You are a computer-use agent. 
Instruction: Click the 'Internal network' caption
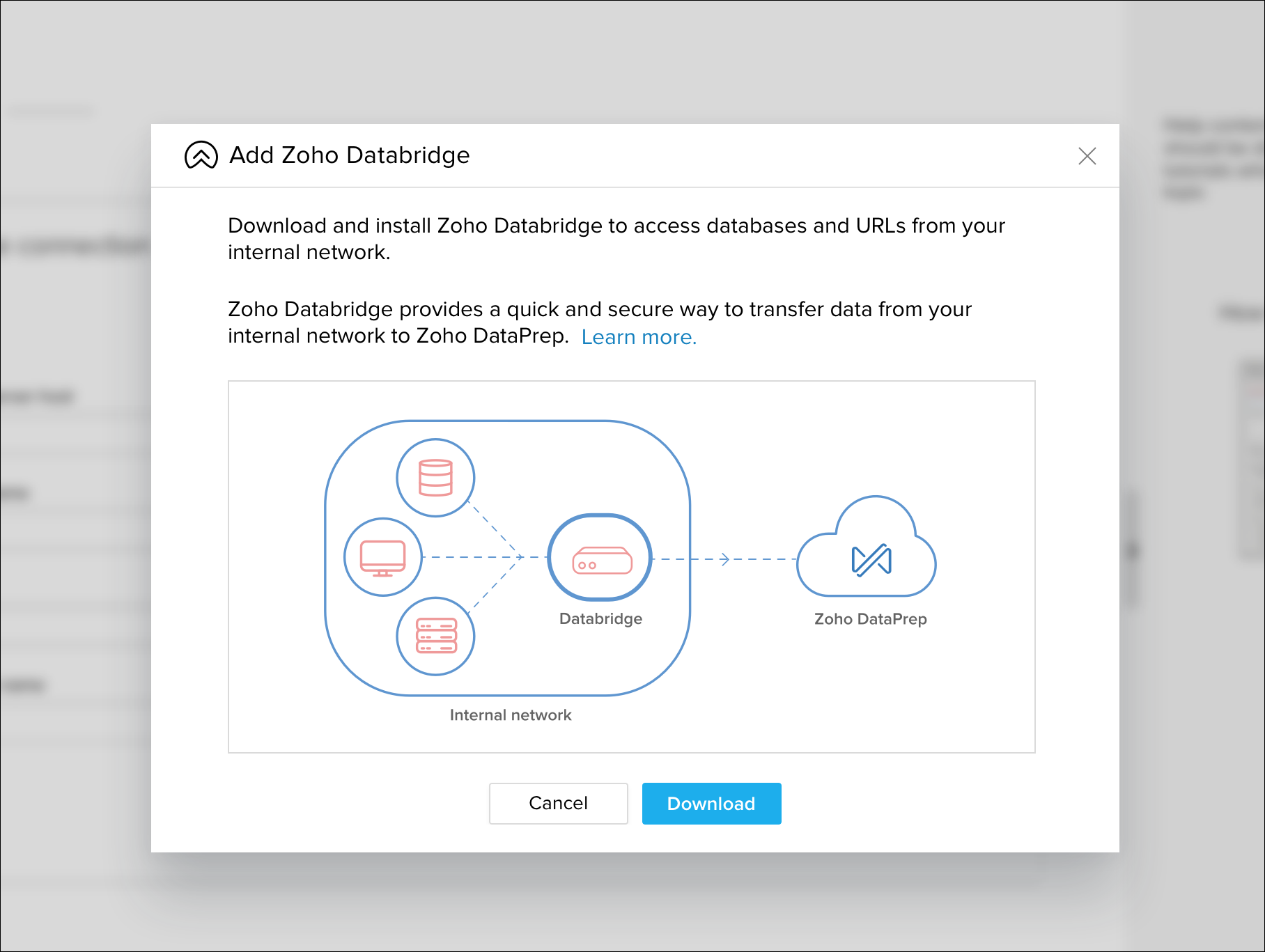click(x=511, y=715)
